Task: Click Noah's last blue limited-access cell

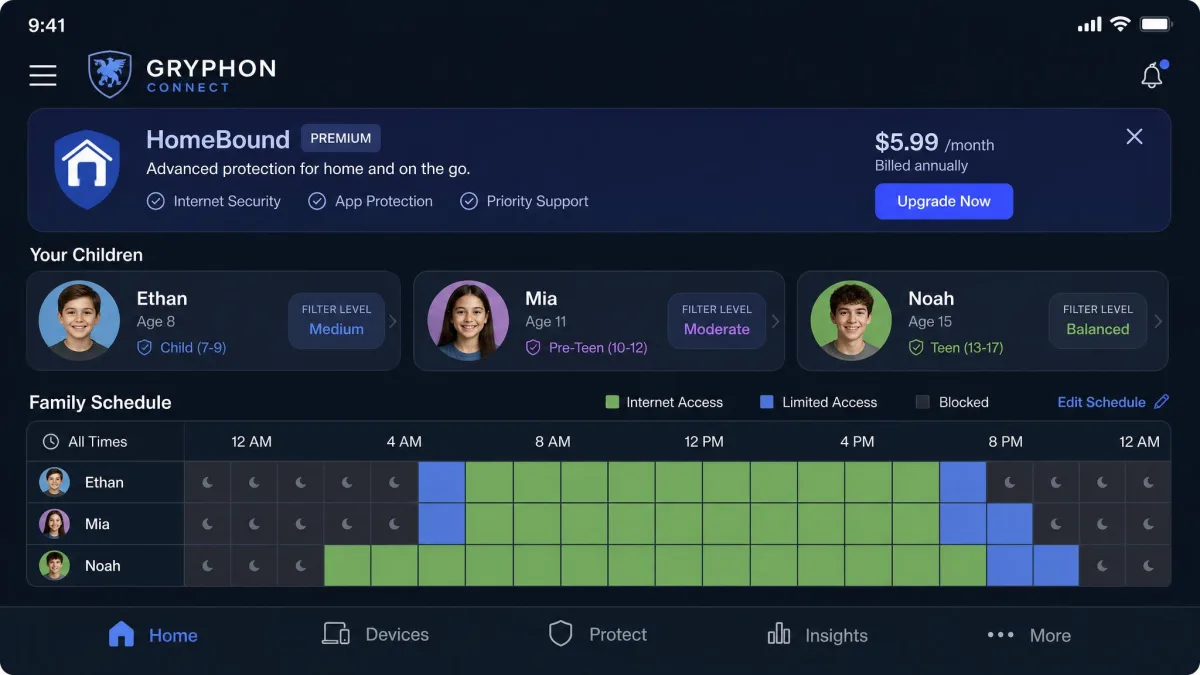Action: click(1056, 565)
